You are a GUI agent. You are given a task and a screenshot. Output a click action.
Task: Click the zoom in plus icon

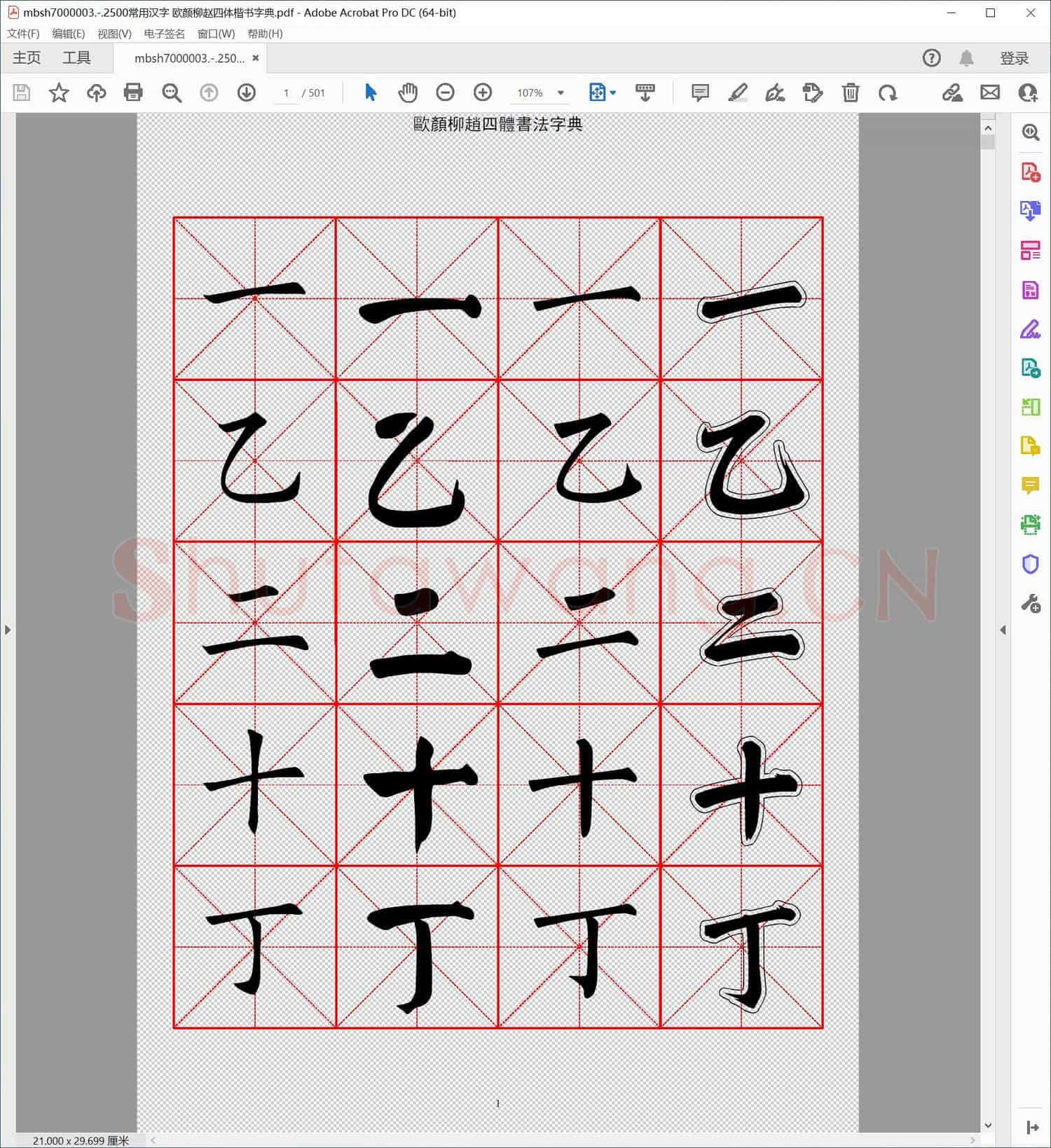[483, 92]
